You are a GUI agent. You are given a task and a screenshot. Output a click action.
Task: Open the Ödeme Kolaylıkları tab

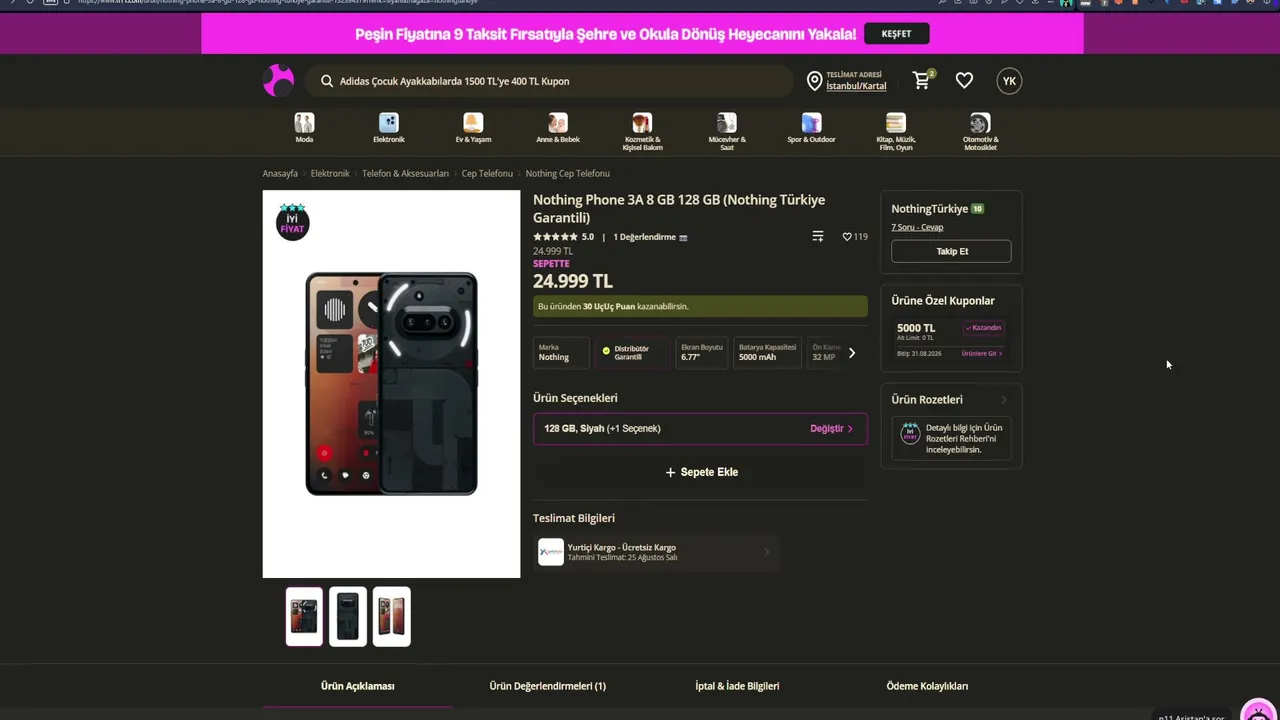pos(927,686)
